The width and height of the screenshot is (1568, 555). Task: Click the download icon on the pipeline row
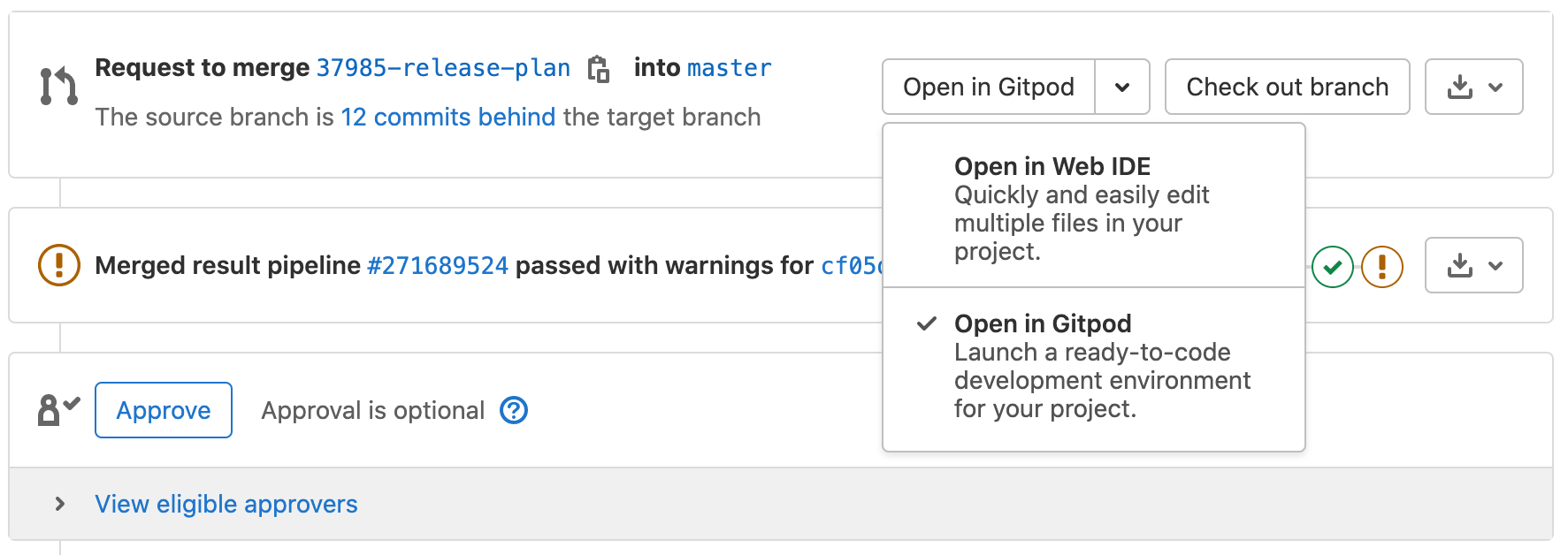[x=1461, y=265]
